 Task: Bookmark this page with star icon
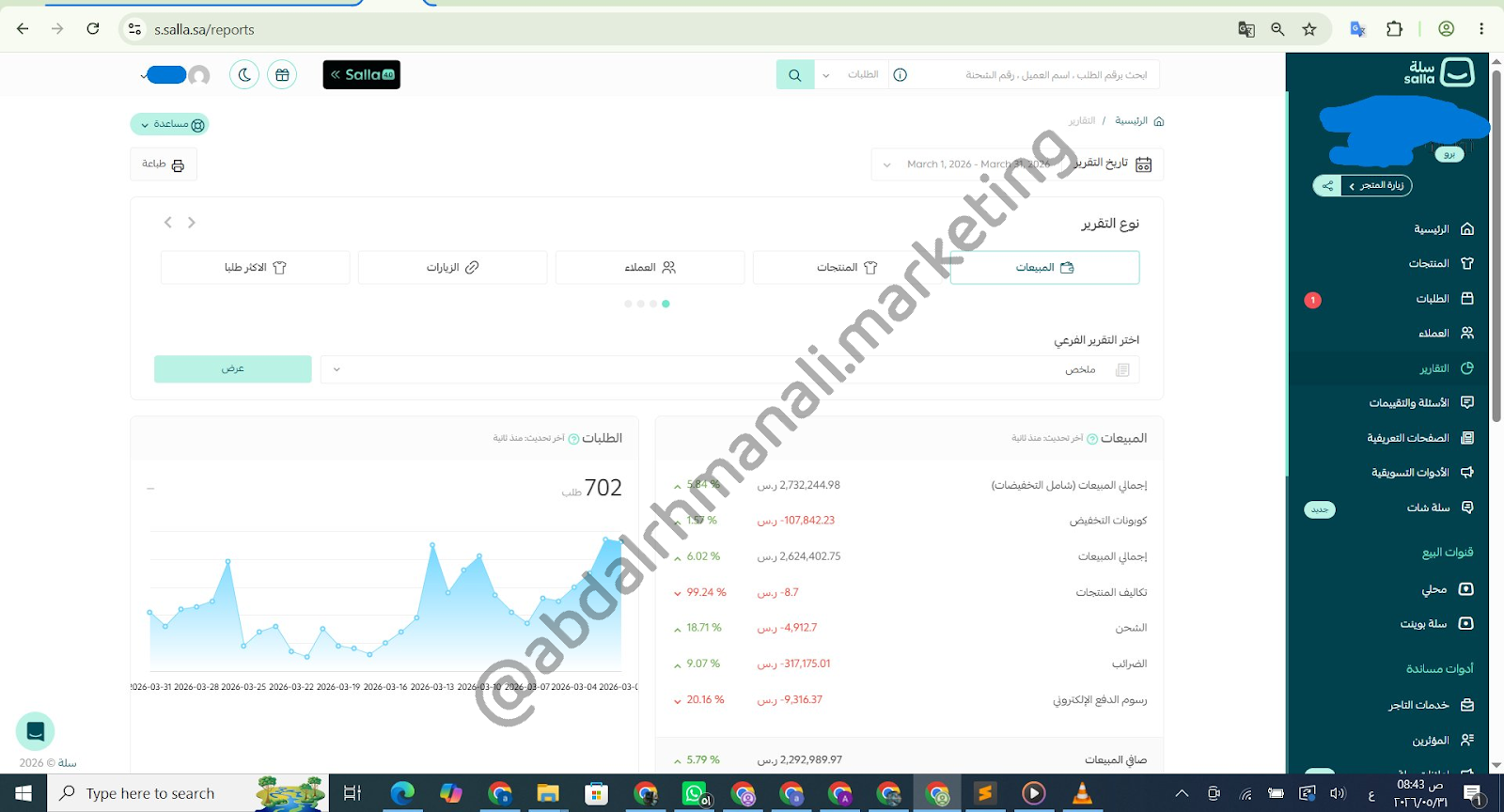coord(1309,29)
